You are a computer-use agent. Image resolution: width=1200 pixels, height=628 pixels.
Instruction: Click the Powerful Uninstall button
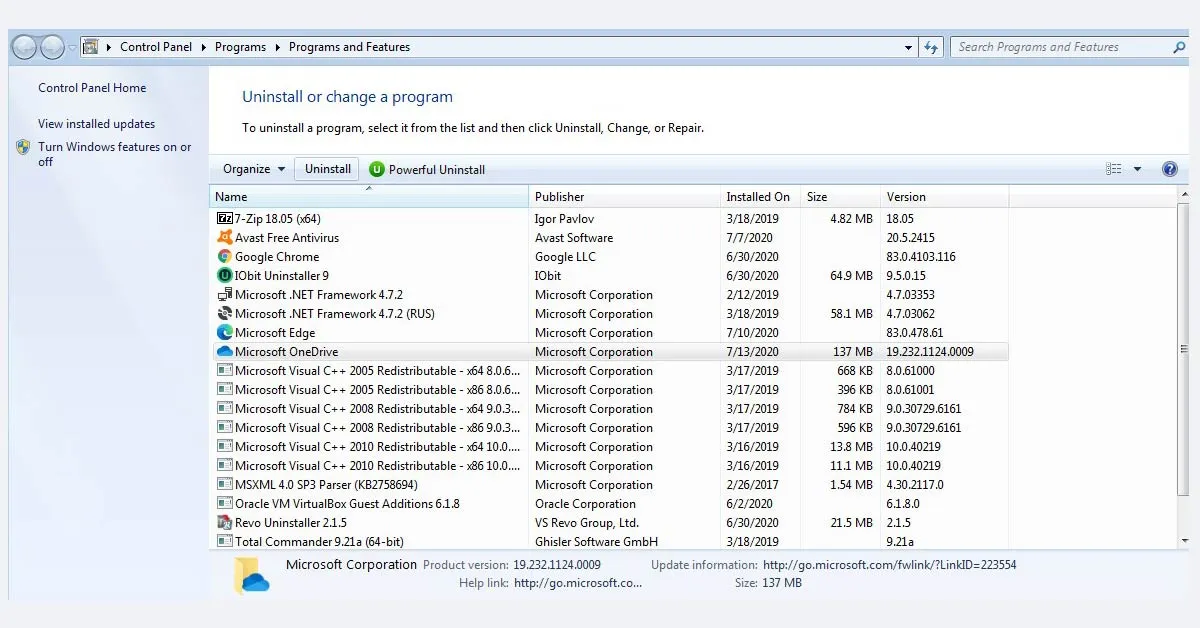[x=427, y=169]
